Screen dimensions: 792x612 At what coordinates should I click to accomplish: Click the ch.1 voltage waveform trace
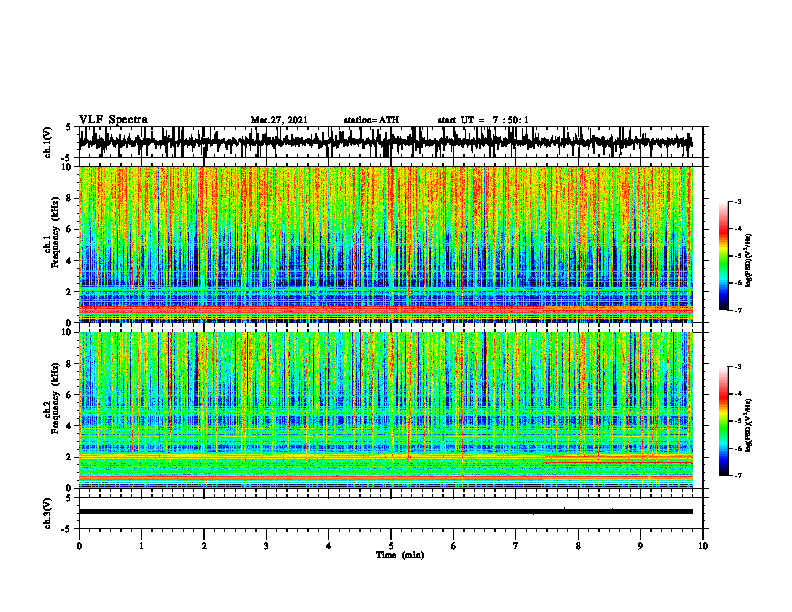point(385,142)
